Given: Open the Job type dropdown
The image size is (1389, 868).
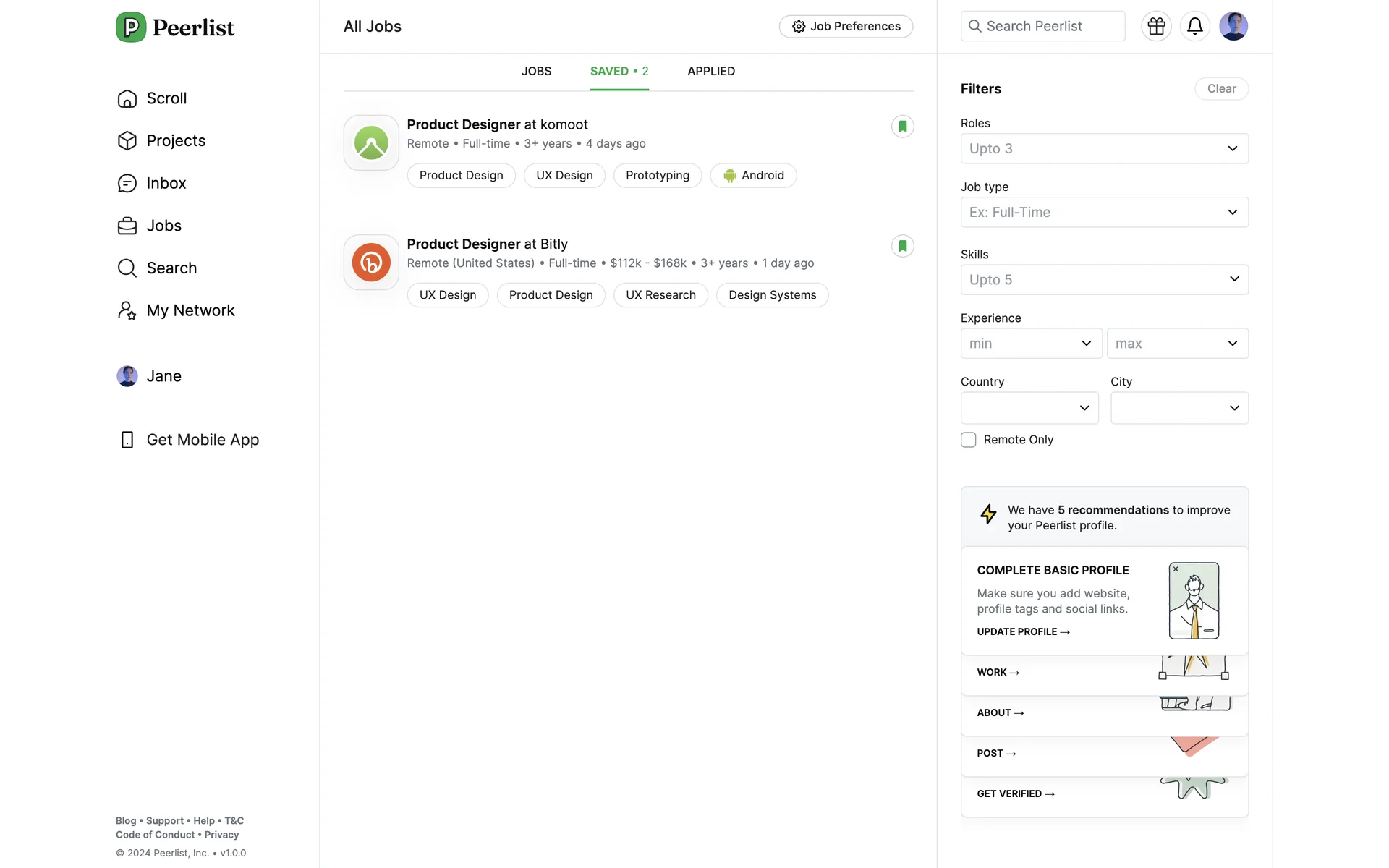Looking at the screenshot, I should point(1104,213).
